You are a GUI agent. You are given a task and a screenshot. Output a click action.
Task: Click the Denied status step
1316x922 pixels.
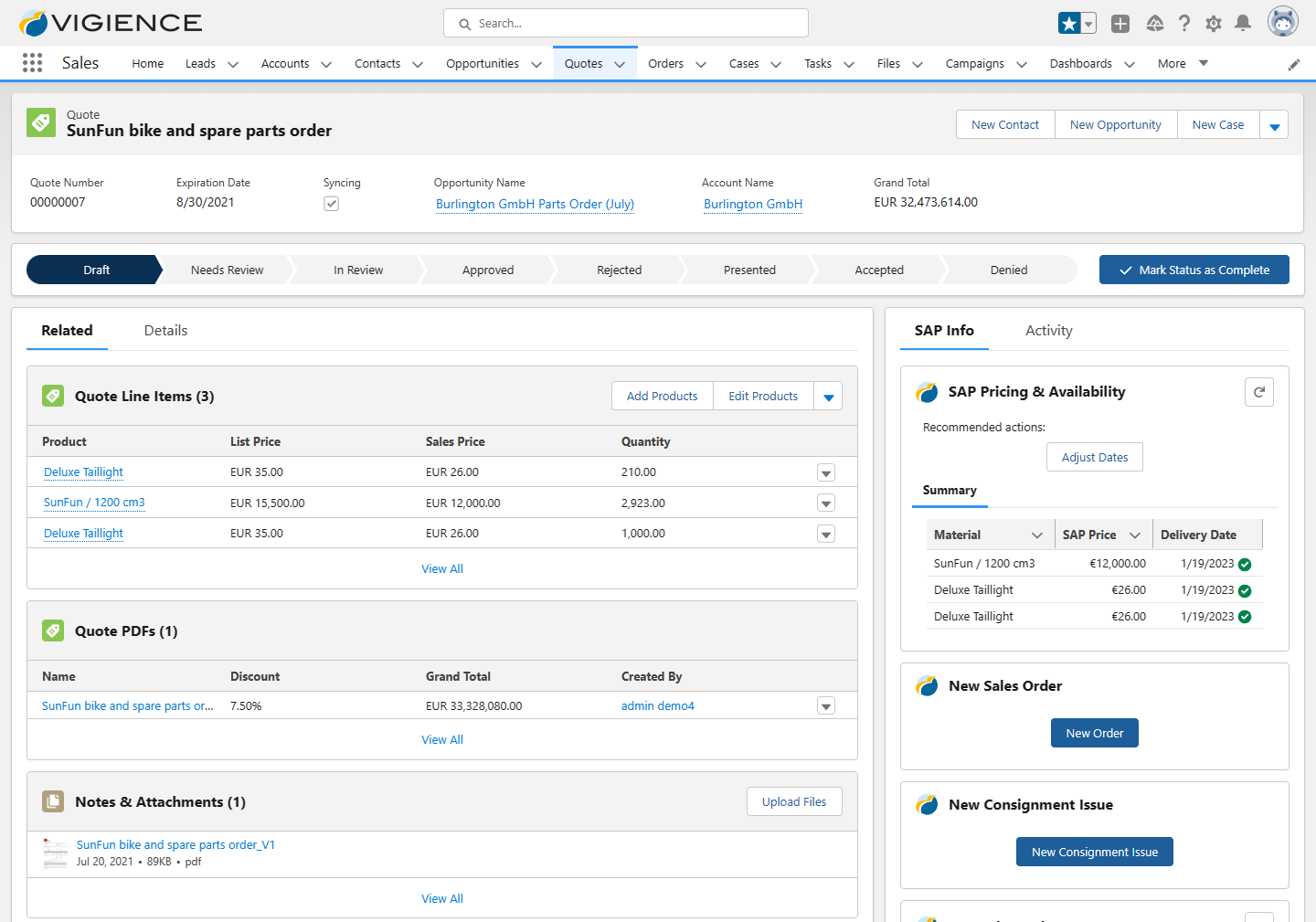click(x=1009, y=270)
